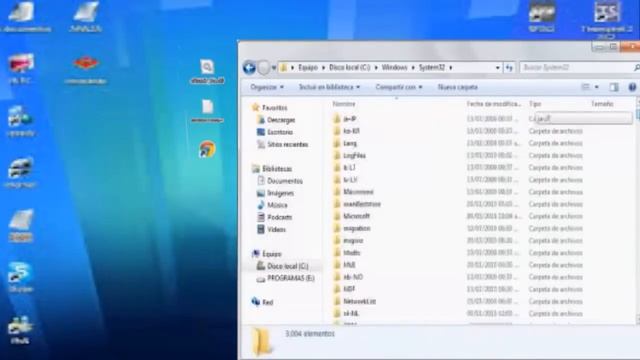The image size is (640, 360).
Task: Click the Nueva carpeta button
Action: point(458,87)
